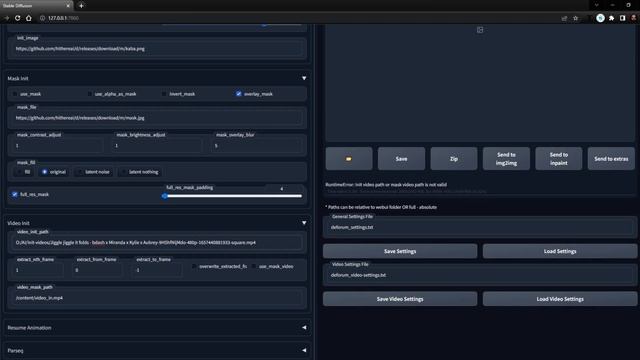Click the Save Settings button

point(400,251)
